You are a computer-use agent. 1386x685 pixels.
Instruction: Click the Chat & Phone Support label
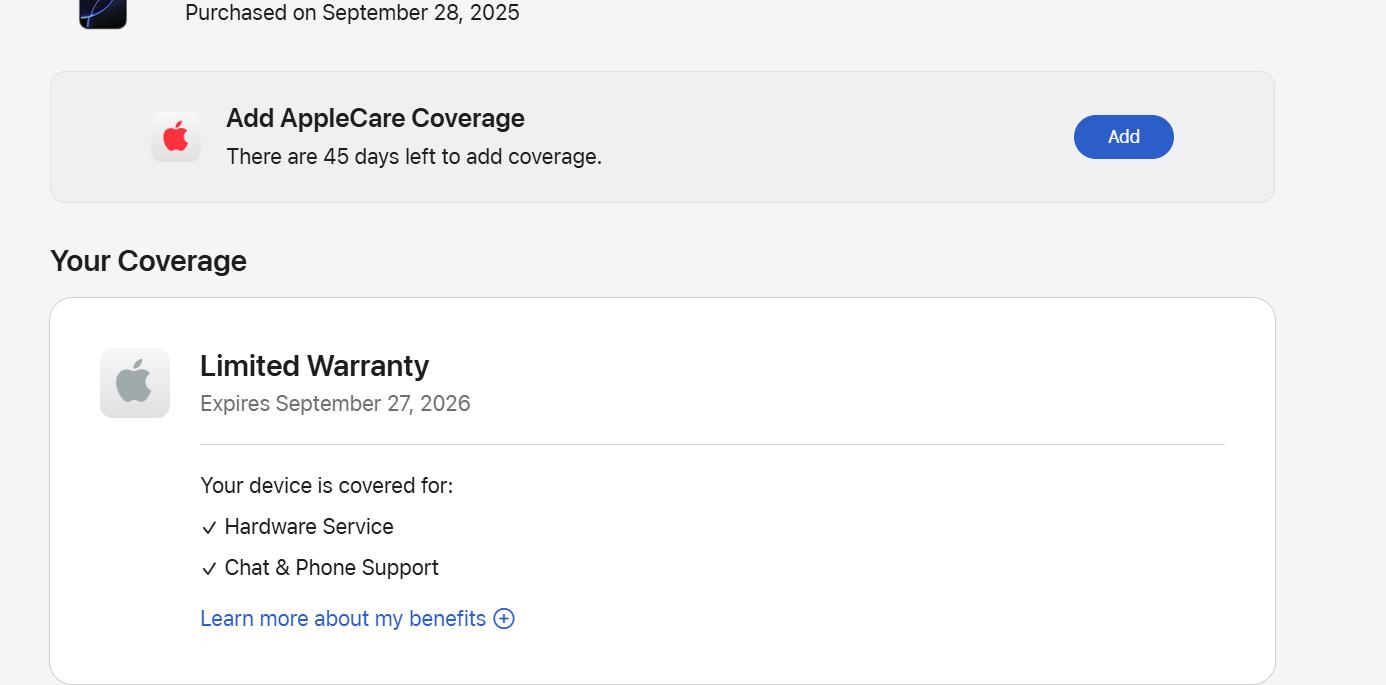[x=331, y=567]
